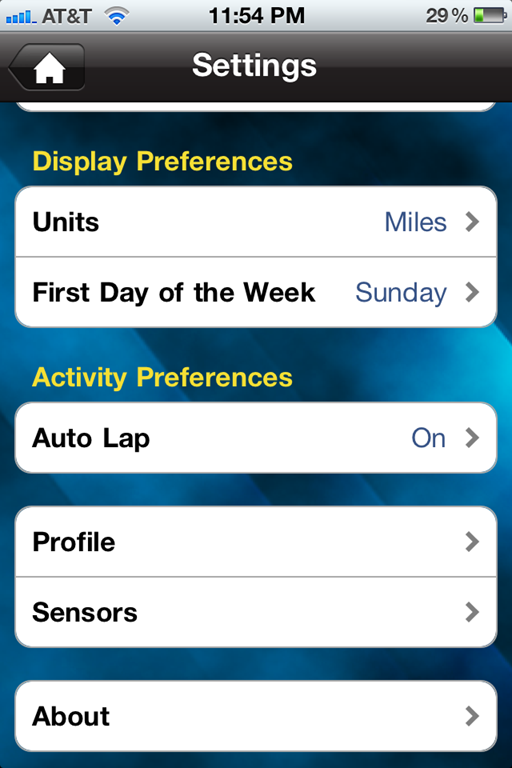Change the Miles units value
This screenshot has height=768, width=512.
415,222
